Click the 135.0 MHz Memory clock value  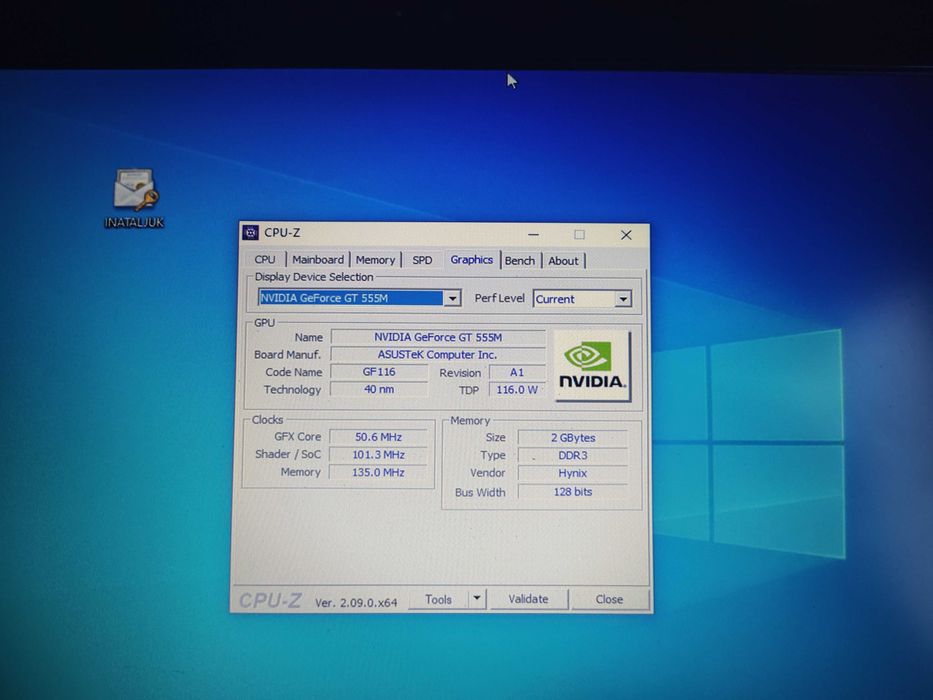[378, 473]
